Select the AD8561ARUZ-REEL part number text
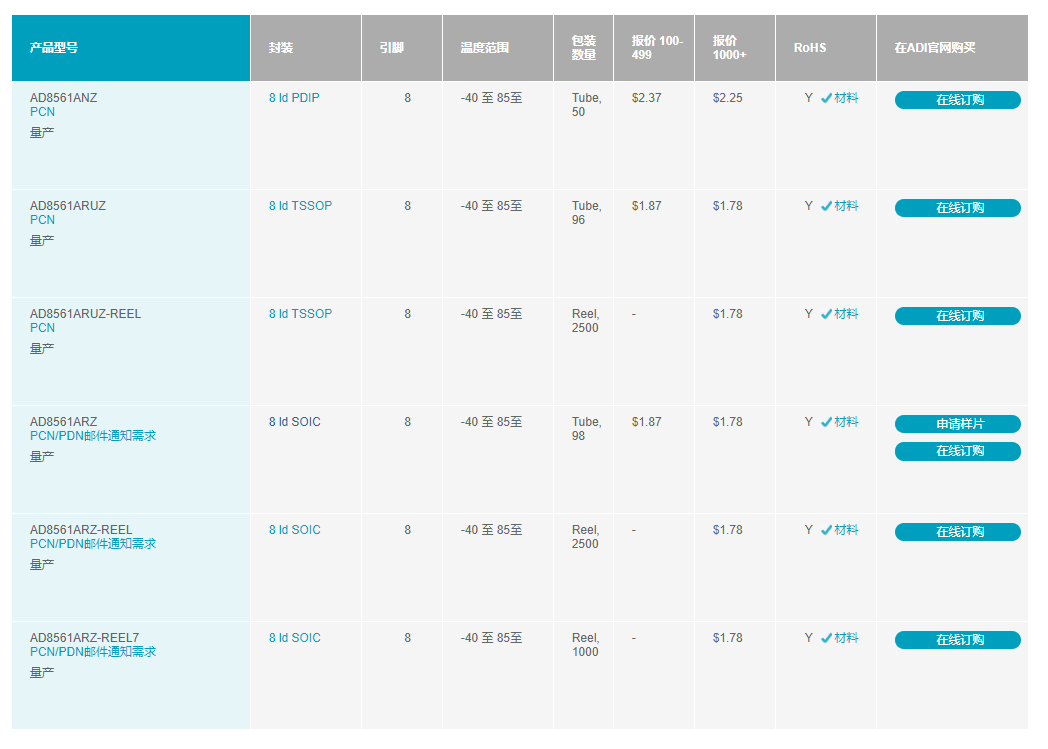1048x749 pixels. 86,314
